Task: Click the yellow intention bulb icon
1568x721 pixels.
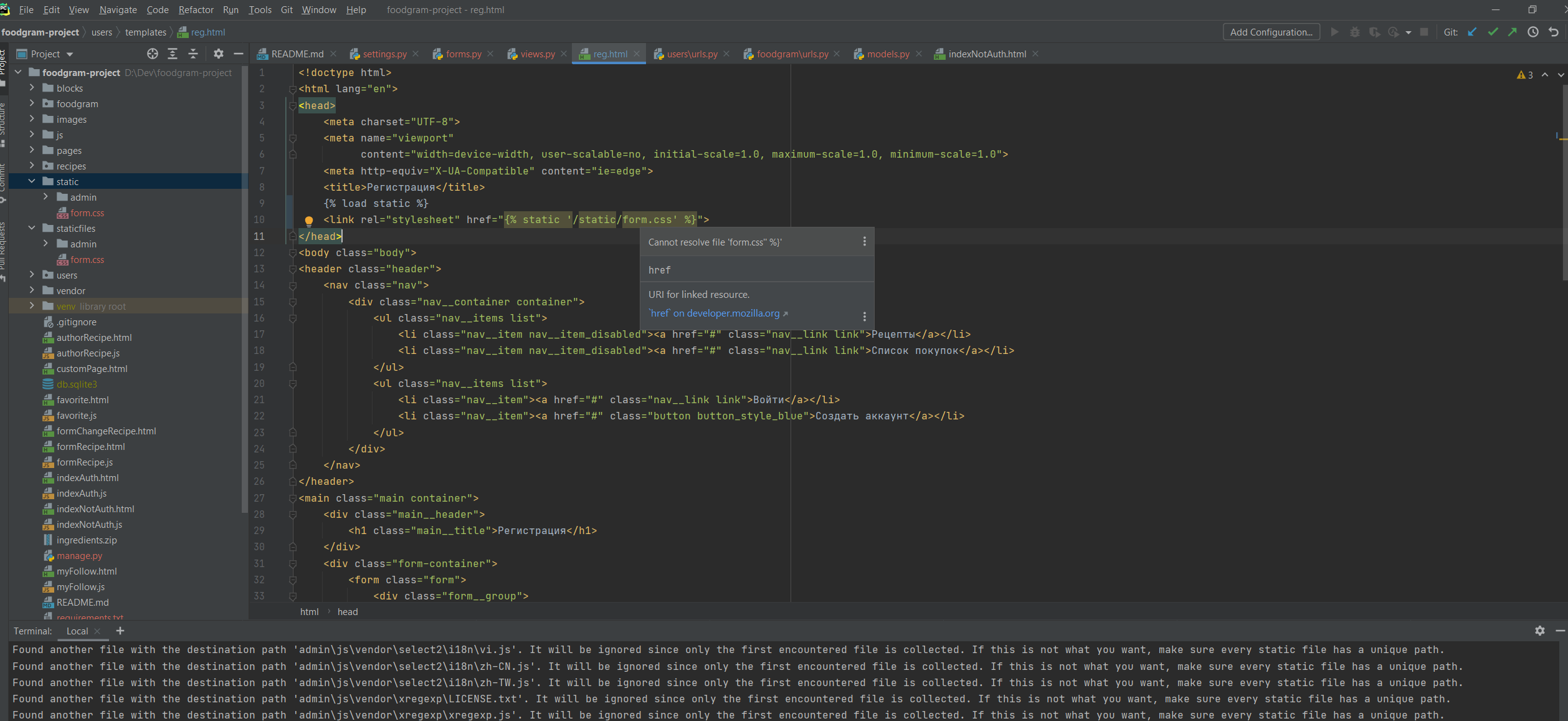Action: pyautogui.click(x=308, y=221)
